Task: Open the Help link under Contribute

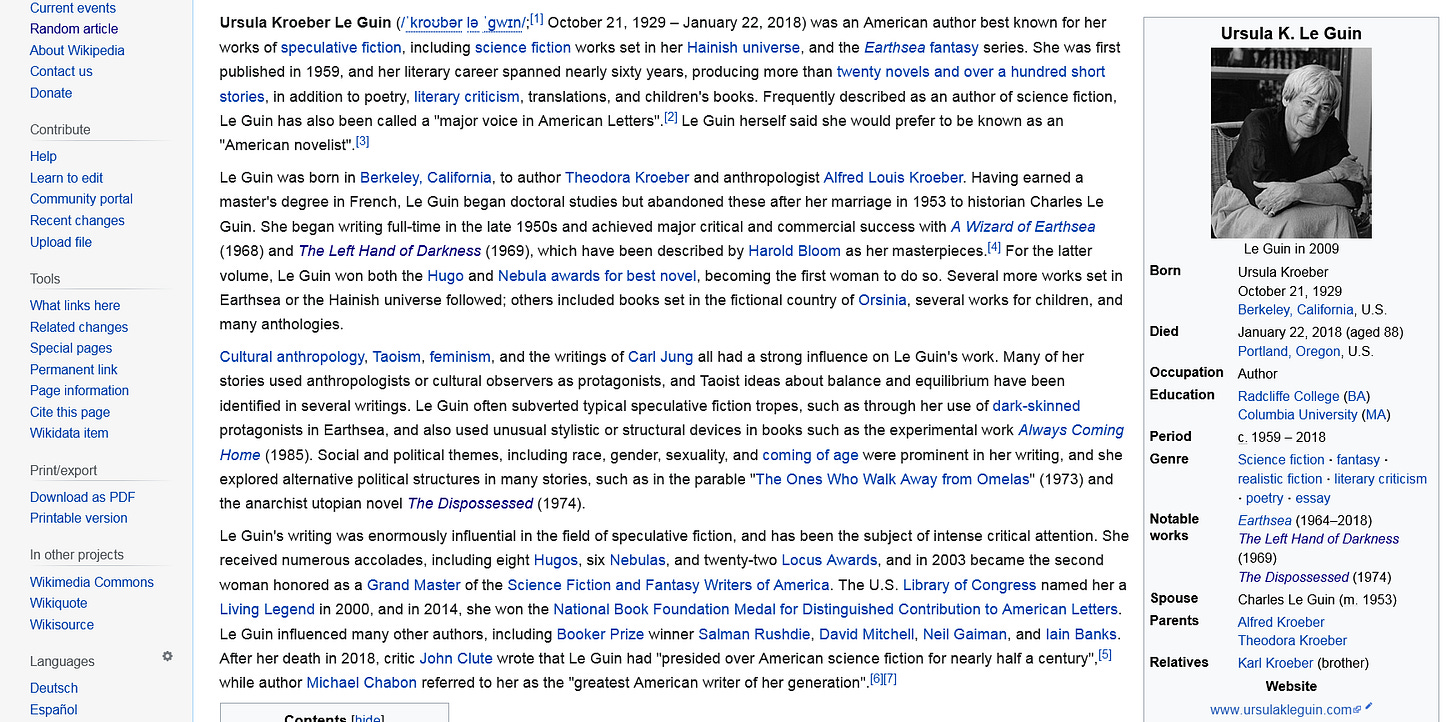Action: point(43,156)
